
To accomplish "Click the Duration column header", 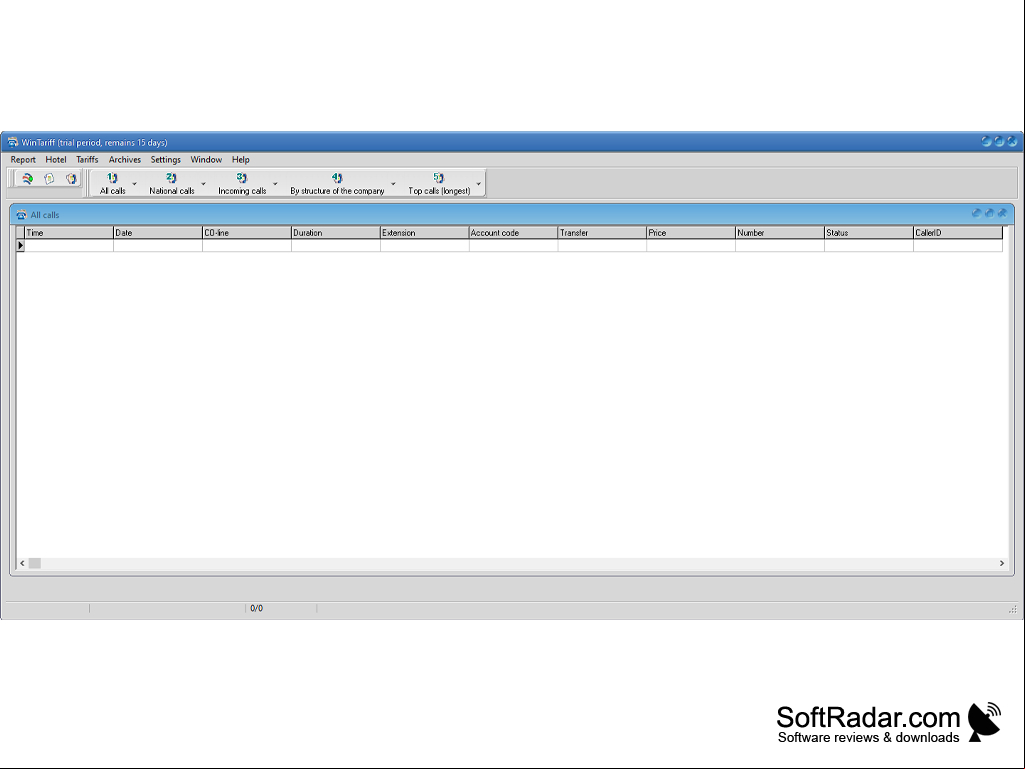I will tap(335, 233).
